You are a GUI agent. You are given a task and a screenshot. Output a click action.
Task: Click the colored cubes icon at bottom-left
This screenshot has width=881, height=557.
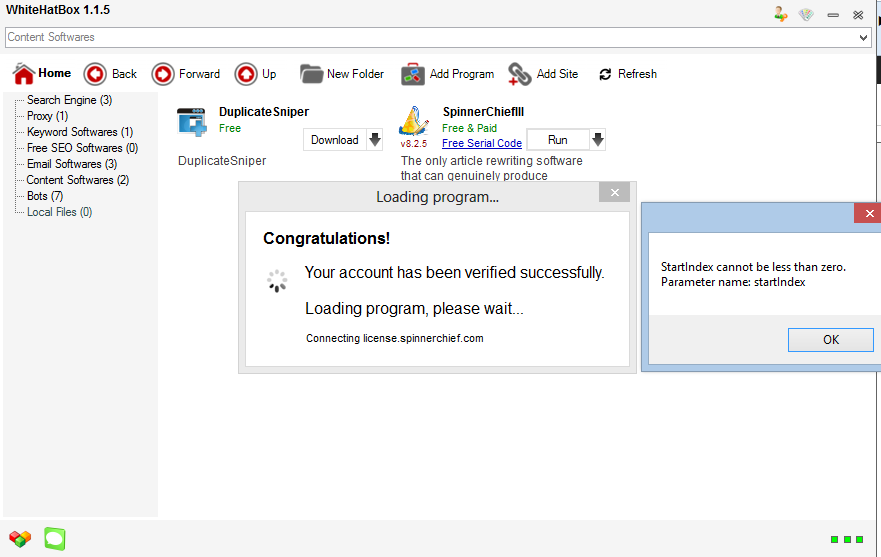[19, 539]
